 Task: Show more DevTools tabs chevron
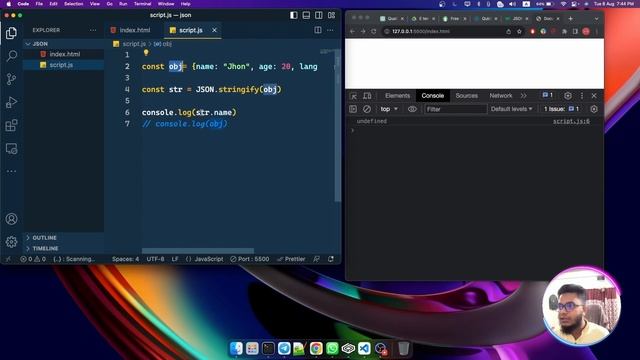click(x=524, y=96)
